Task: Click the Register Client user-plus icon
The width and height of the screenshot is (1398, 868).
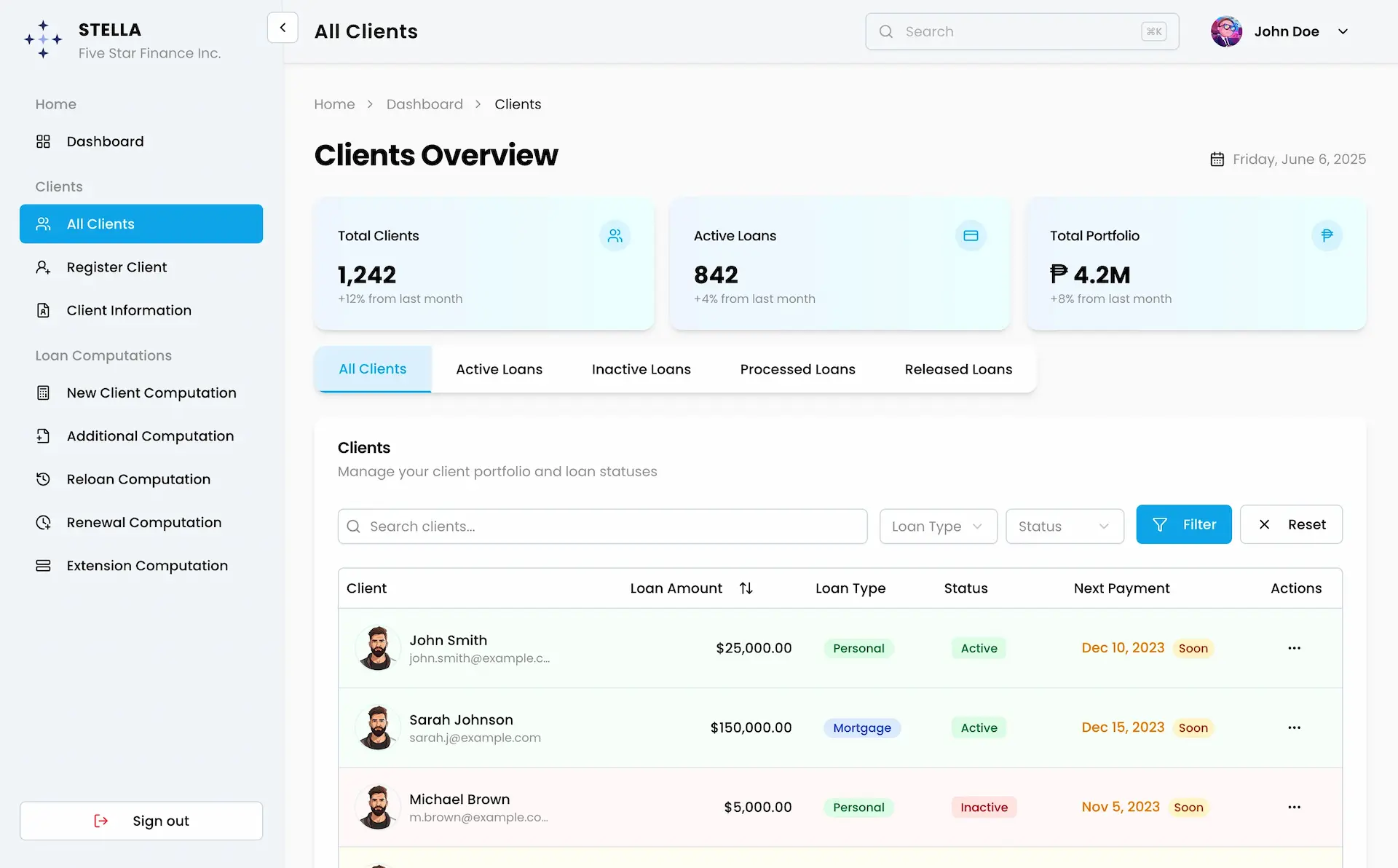Action: coord(43,267)
